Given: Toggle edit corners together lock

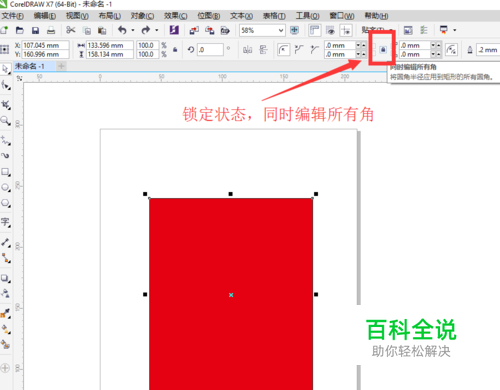Looking at the screenshot, I should coord(383,50).
